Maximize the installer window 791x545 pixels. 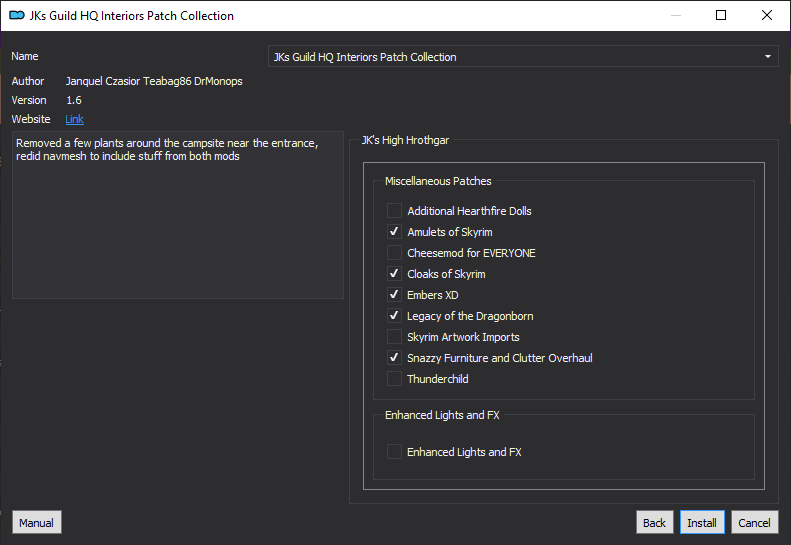pos(721,15)
